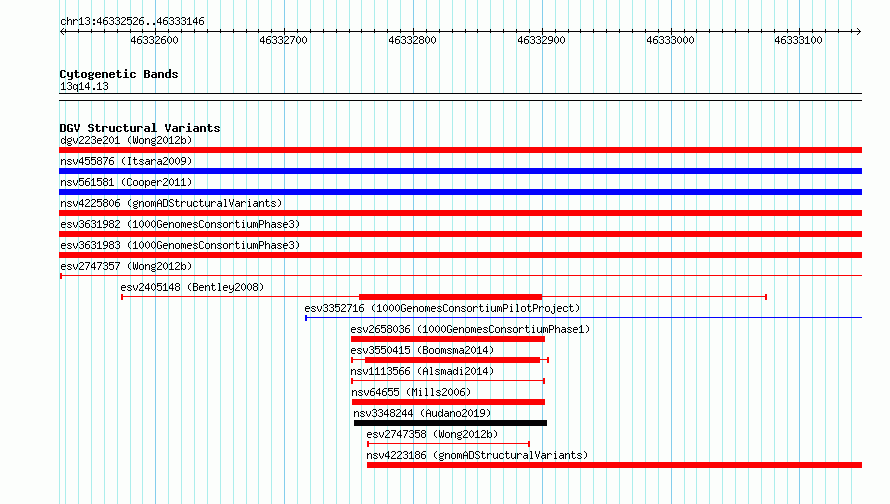Image resolution: width=890 pixels, height=504 pixels.
Task: Click ruler position 46333000
Action: [x=670, y=40]
